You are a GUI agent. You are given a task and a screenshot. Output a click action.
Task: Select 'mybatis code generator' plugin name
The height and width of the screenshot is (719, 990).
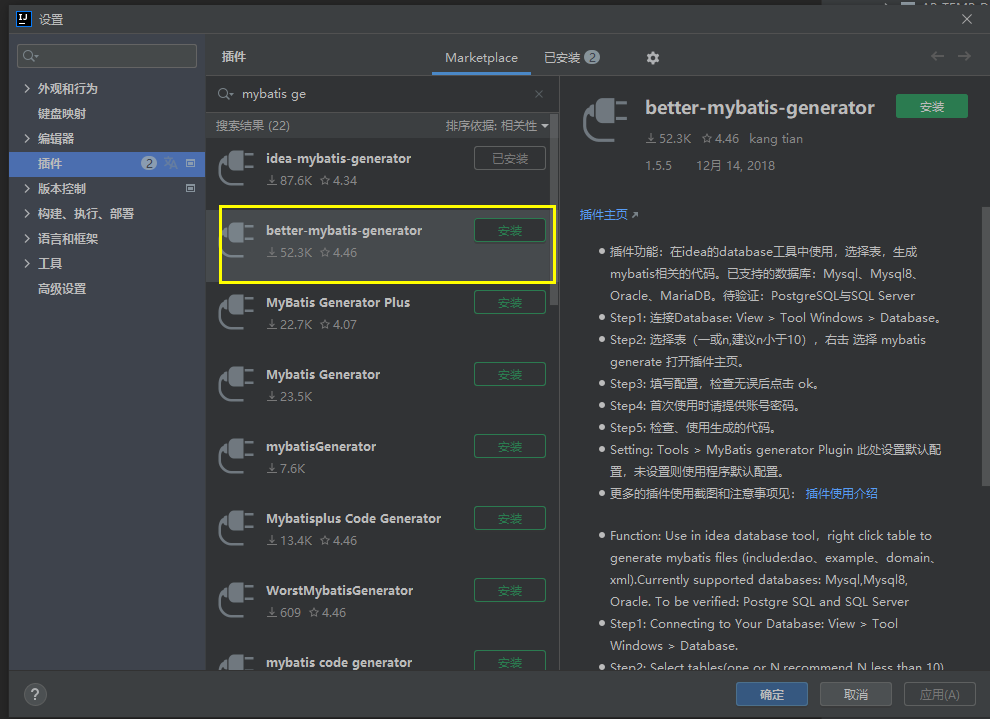click(339, 662)
